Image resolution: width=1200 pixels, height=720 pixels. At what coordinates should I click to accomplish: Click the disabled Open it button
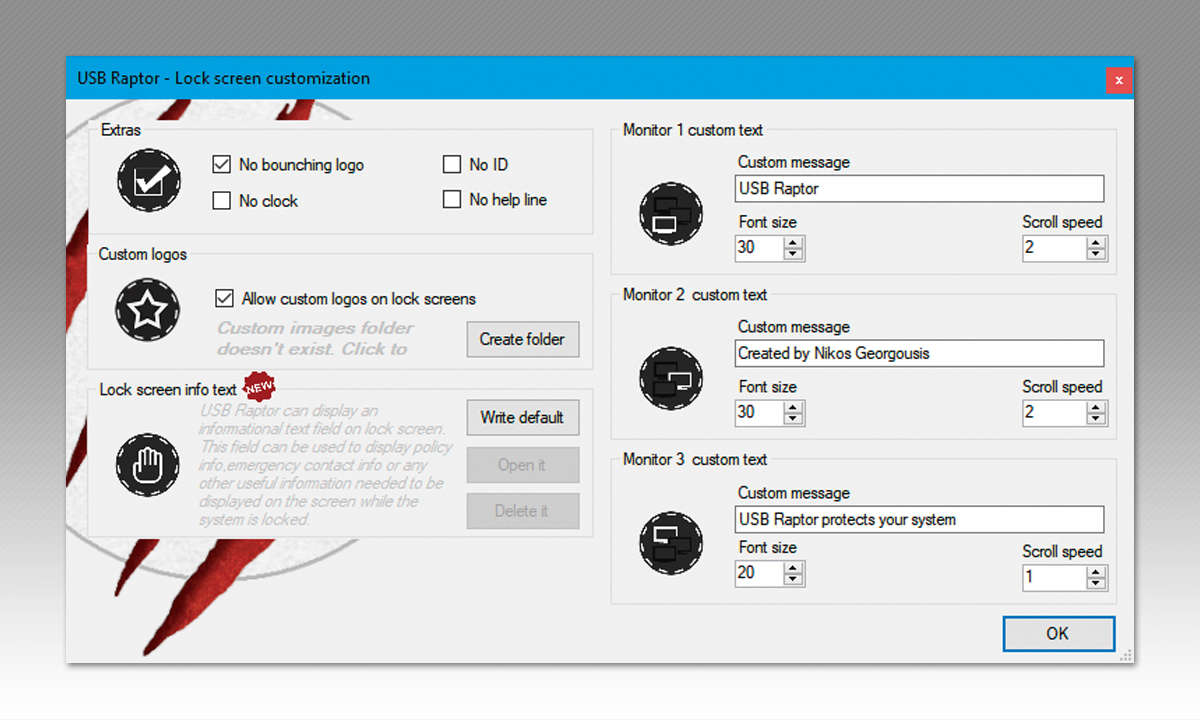click(522, 465)
